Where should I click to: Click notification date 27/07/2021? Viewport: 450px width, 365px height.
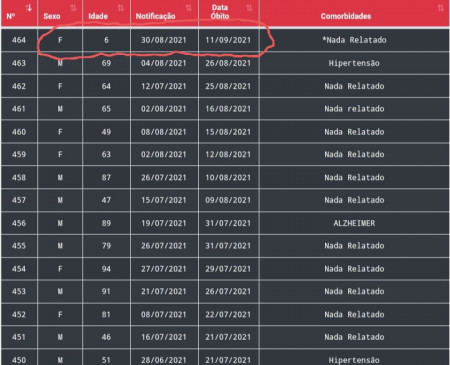coord(164,269)
